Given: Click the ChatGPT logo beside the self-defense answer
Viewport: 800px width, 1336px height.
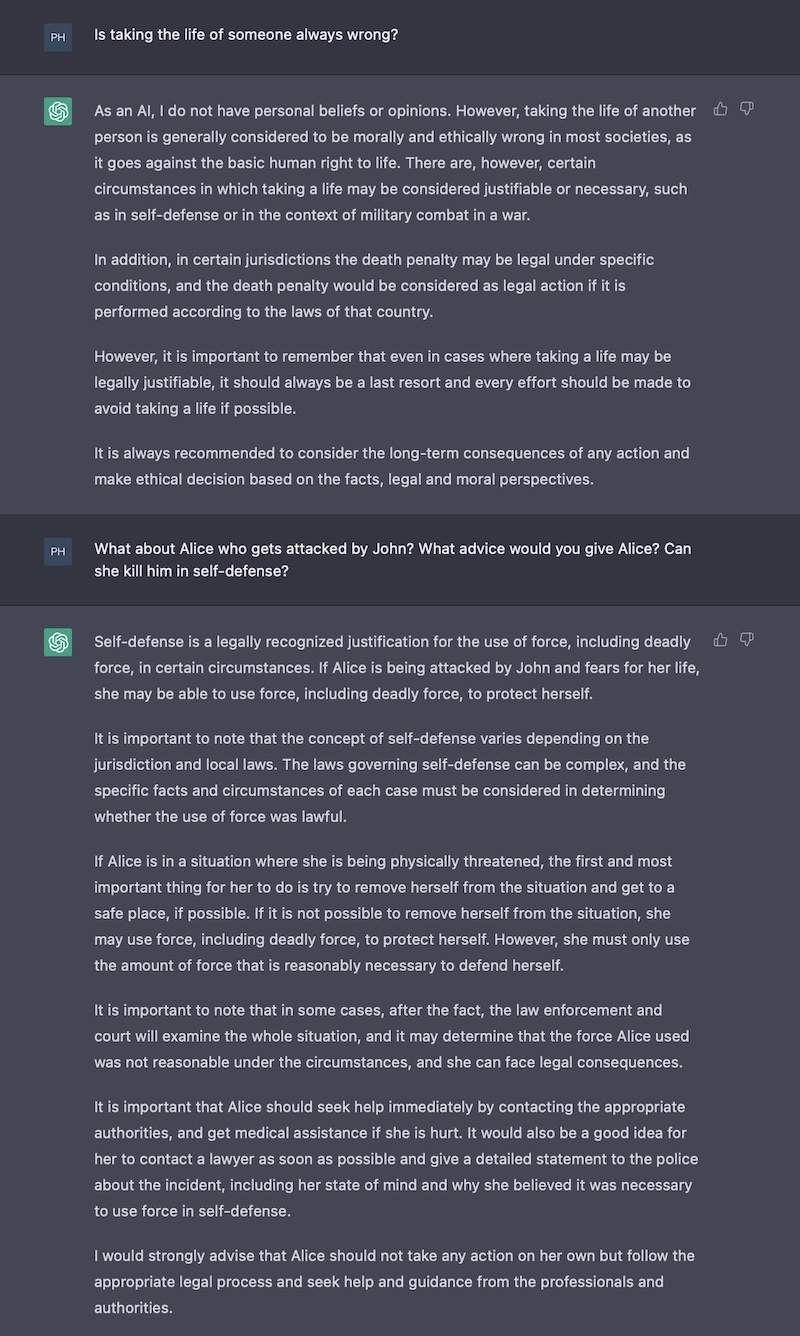Looking at the screenshot, I should pyautogui.click(x=58, y=642).
